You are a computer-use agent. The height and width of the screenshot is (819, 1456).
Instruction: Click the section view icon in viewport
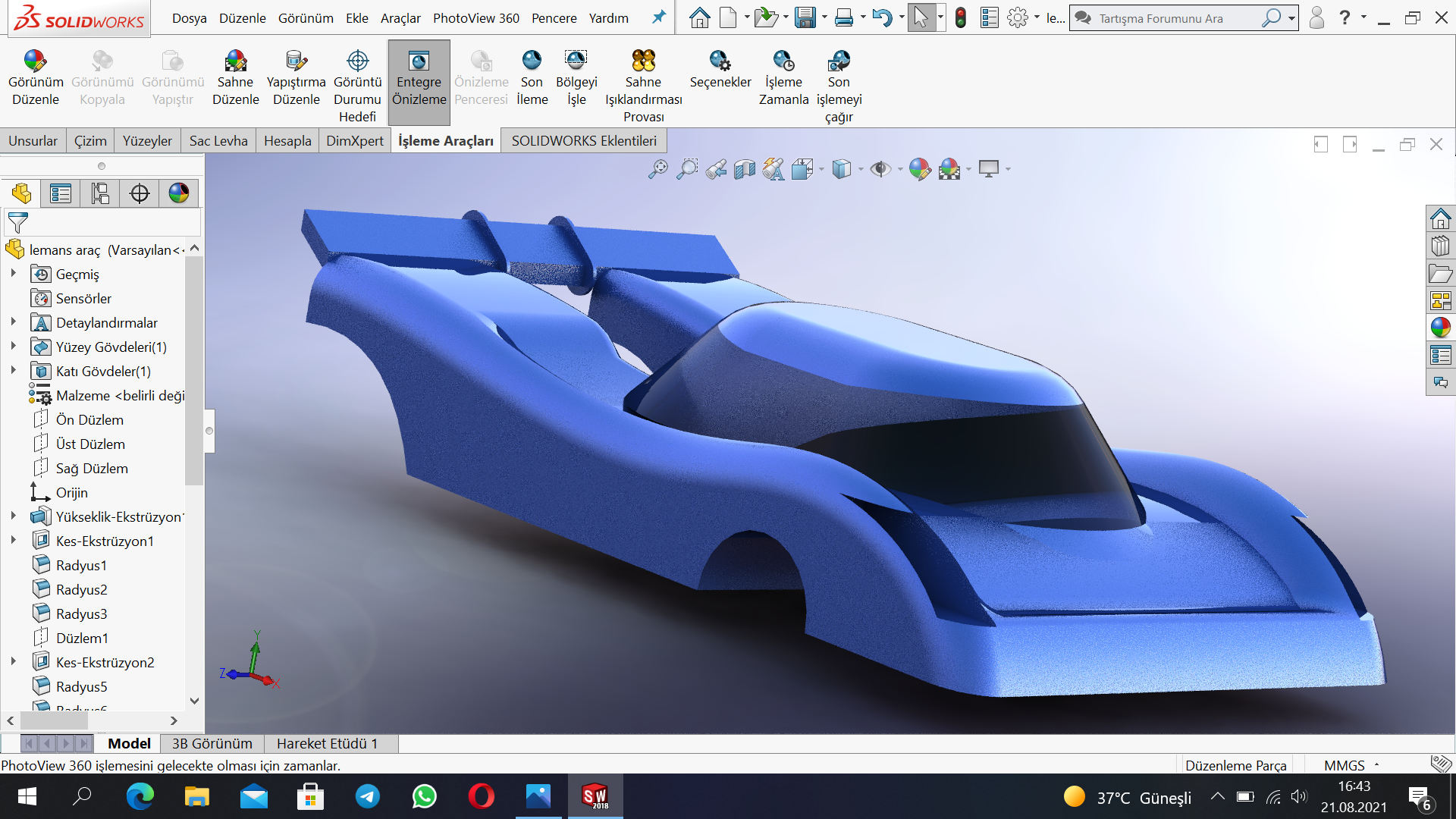(744, 169)
